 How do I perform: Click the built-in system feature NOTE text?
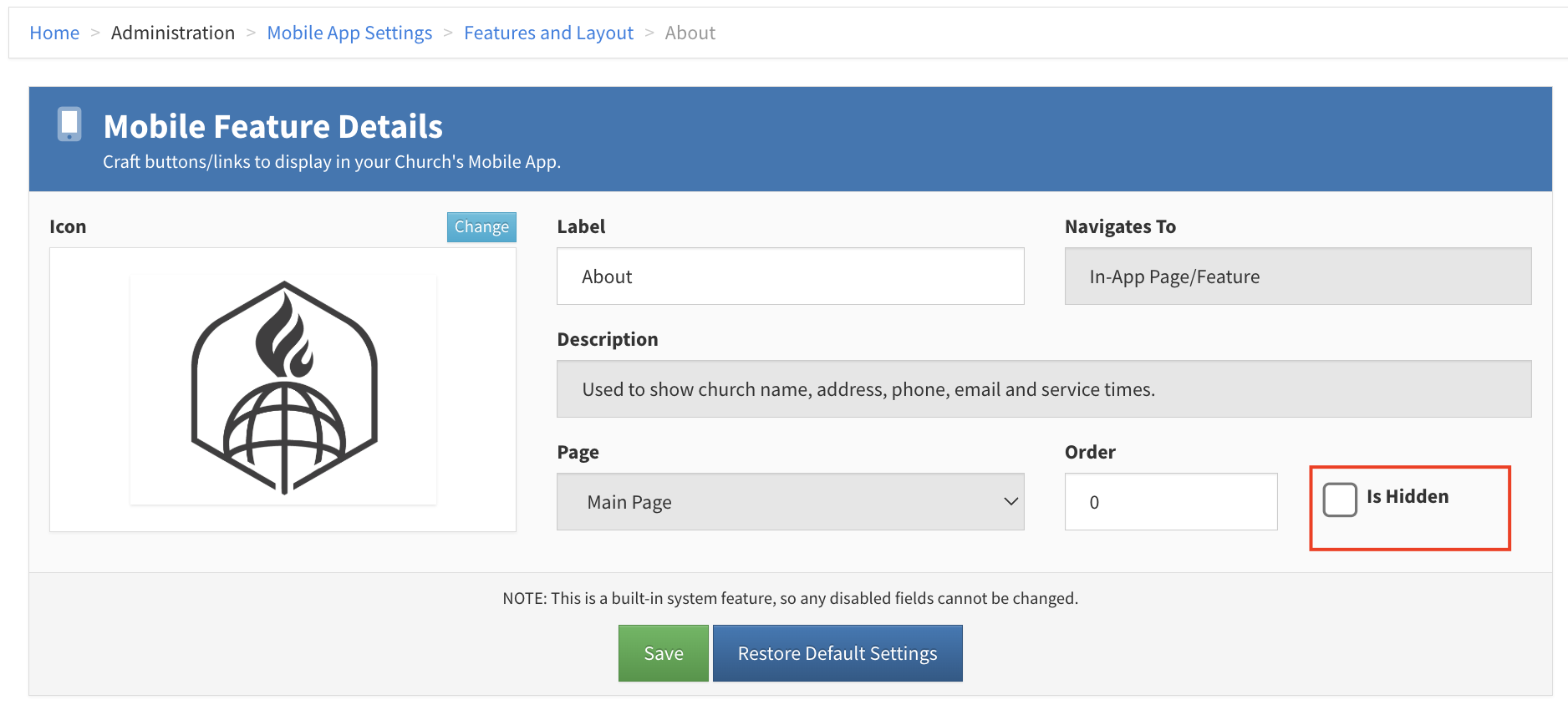pyautogui.click(x=790, y=598)
